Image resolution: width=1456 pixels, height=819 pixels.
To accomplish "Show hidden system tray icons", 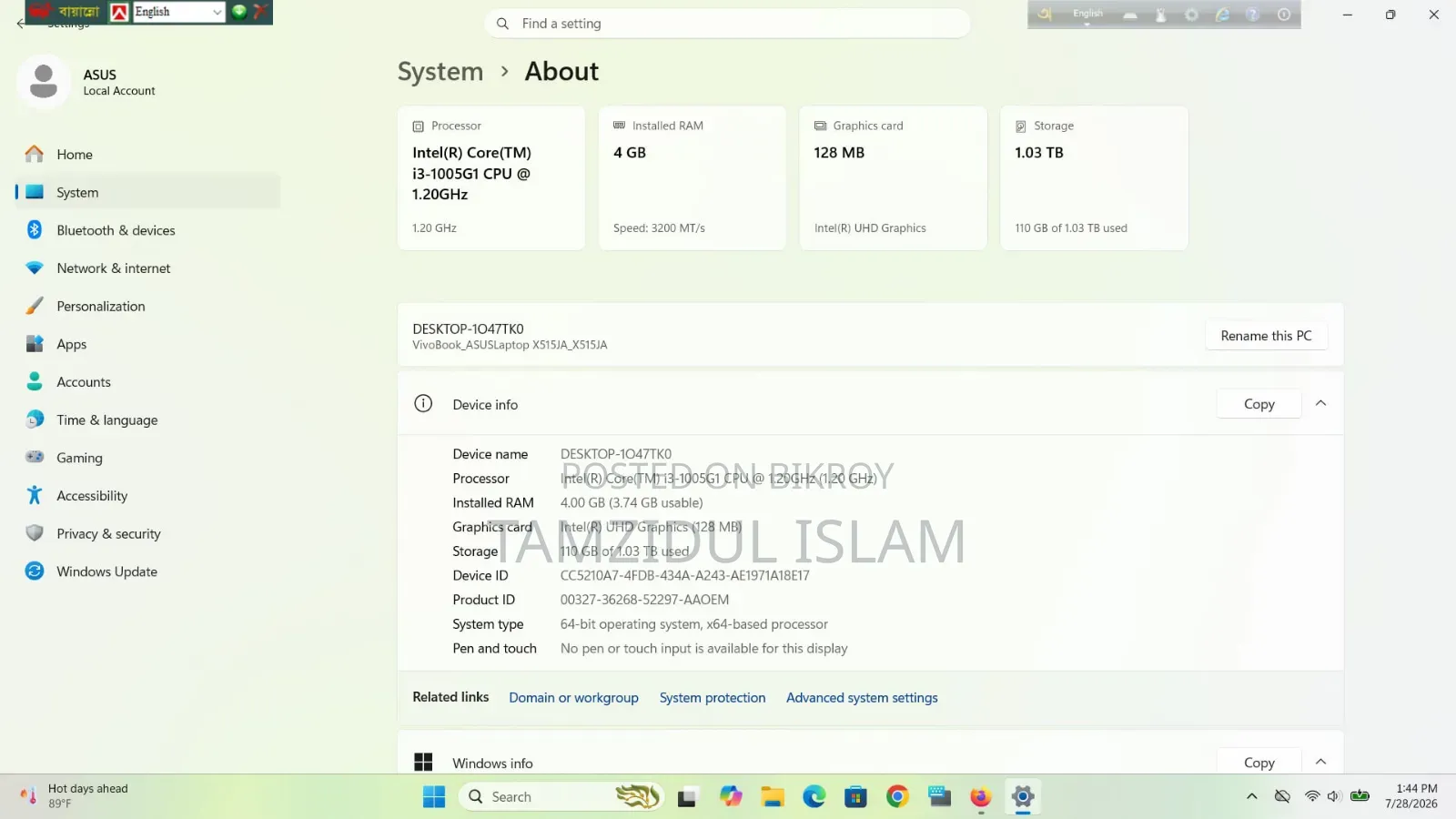I will (1252, 796).
